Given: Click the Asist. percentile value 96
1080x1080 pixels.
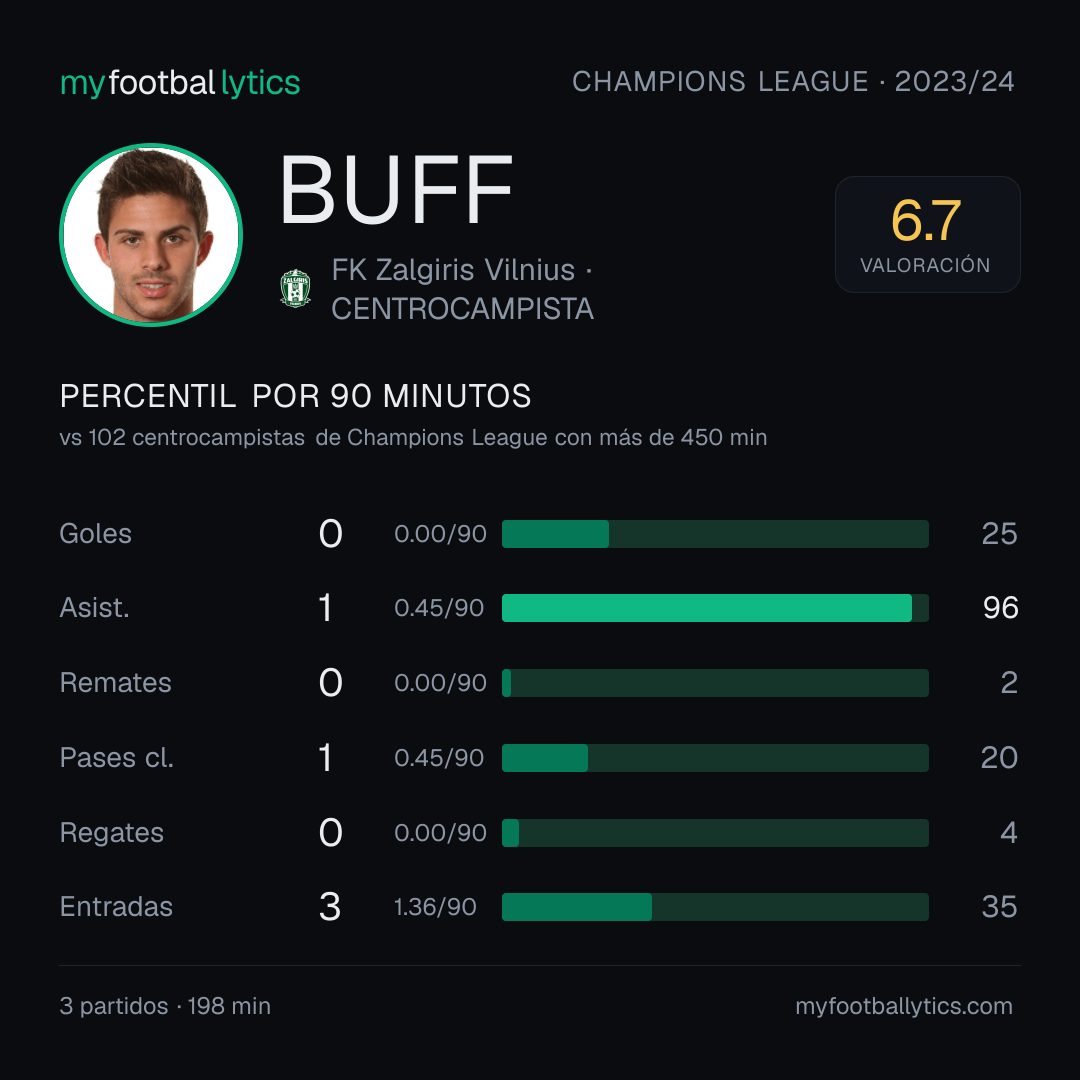Looking at the screenshot, I should point(1000,608).
